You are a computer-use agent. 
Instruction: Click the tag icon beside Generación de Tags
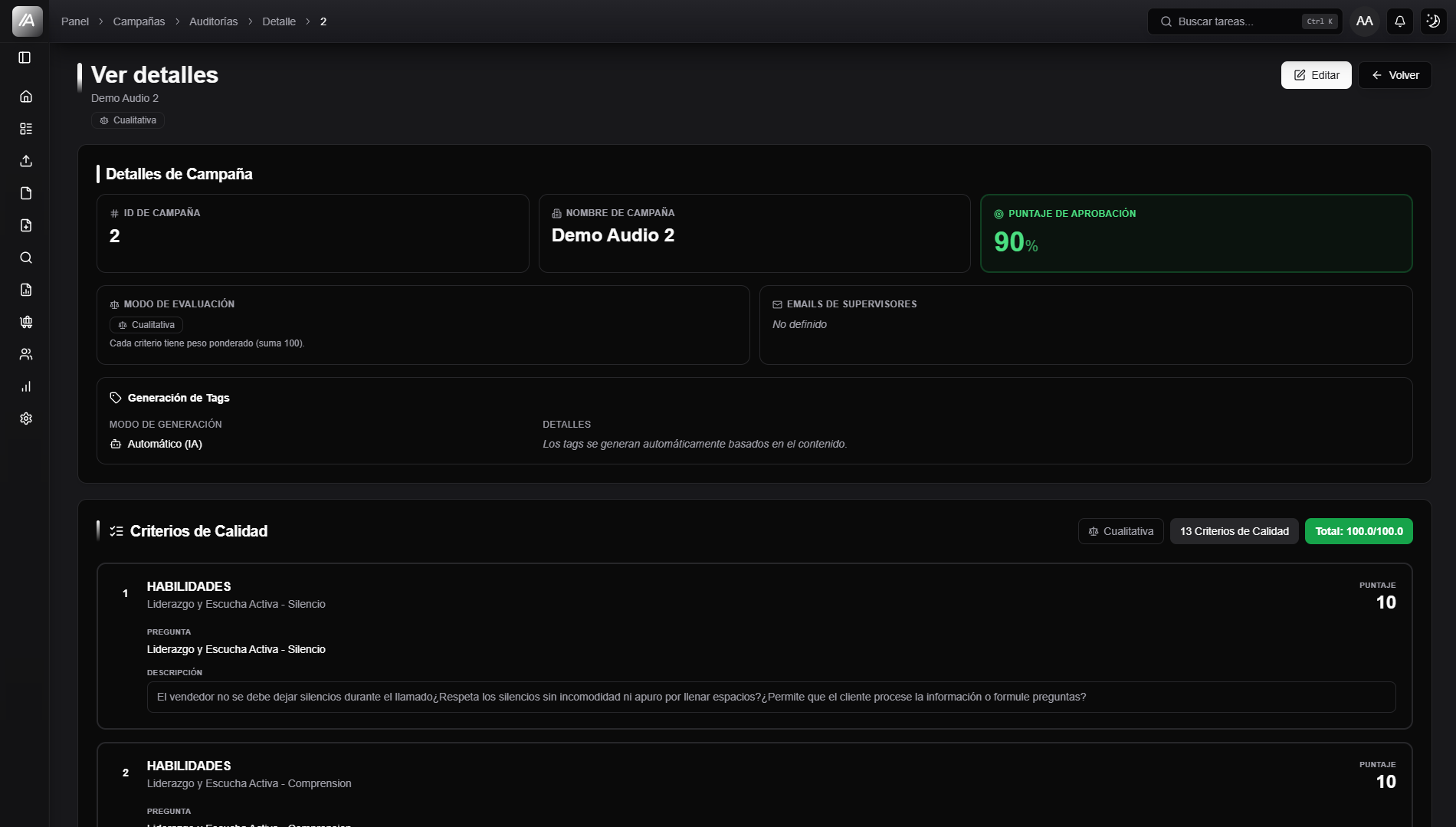(x=116, y=398)
